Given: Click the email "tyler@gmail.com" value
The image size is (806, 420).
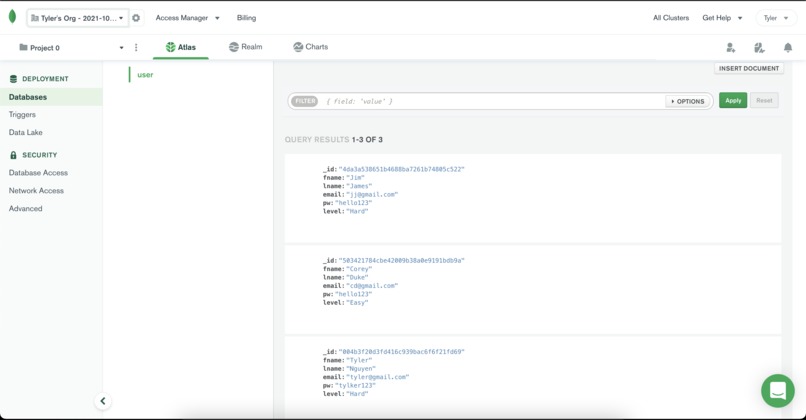Looking at the screenshot, I should click(378, 377).
